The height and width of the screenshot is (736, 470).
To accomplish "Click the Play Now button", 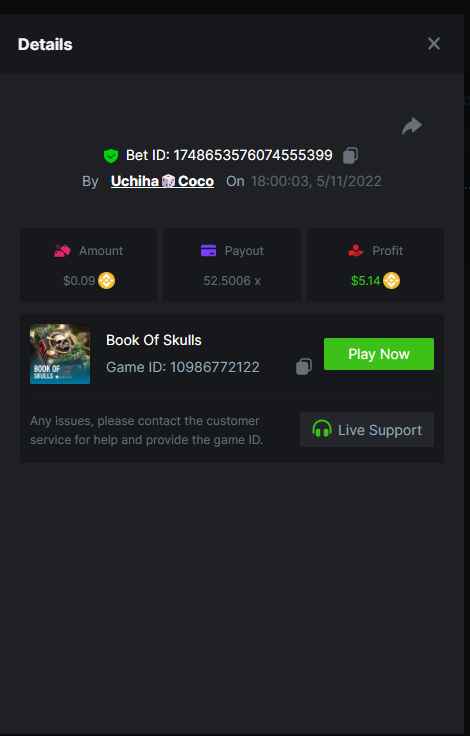I will point(379,354).
